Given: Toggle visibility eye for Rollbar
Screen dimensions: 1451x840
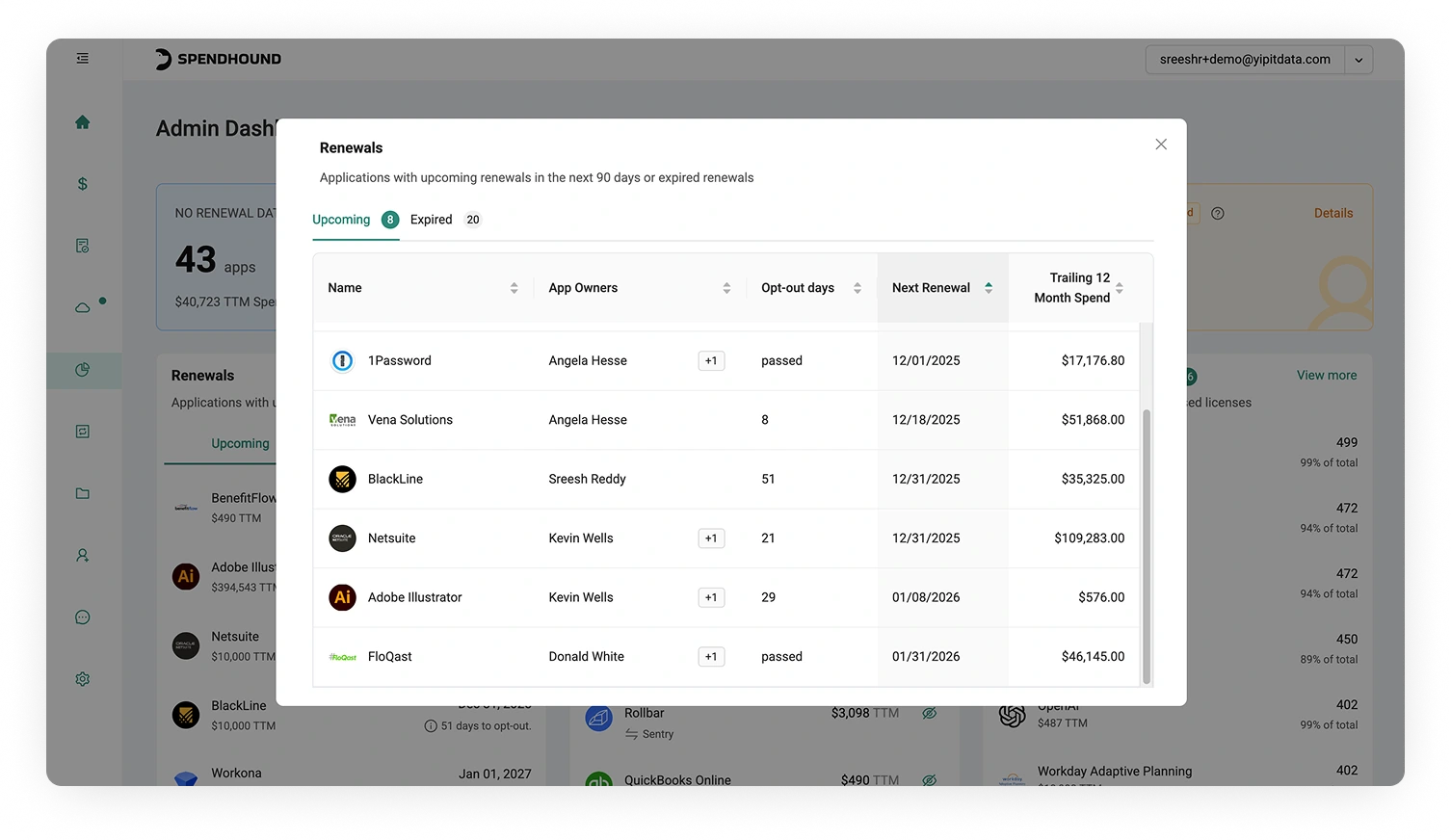Looking at the screenshot, I should point(930,714).
